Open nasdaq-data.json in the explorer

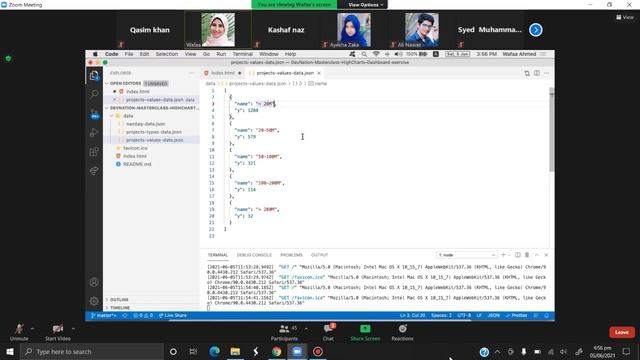(145, 124)
